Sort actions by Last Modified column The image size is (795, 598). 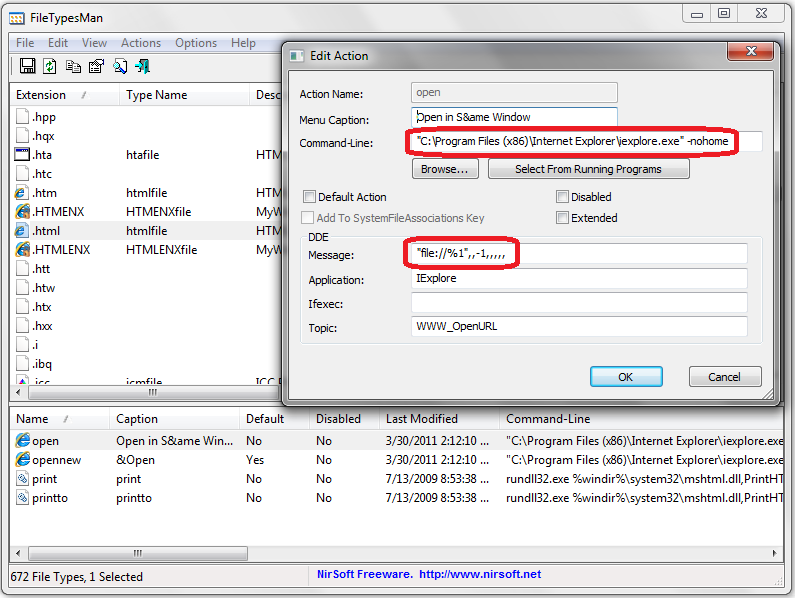[x=422, y=419]
